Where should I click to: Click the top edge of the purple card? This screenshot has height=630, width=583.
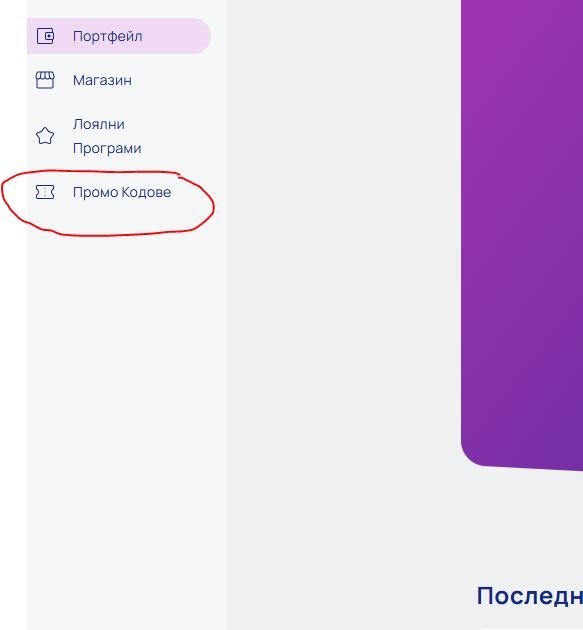point(522,1)
